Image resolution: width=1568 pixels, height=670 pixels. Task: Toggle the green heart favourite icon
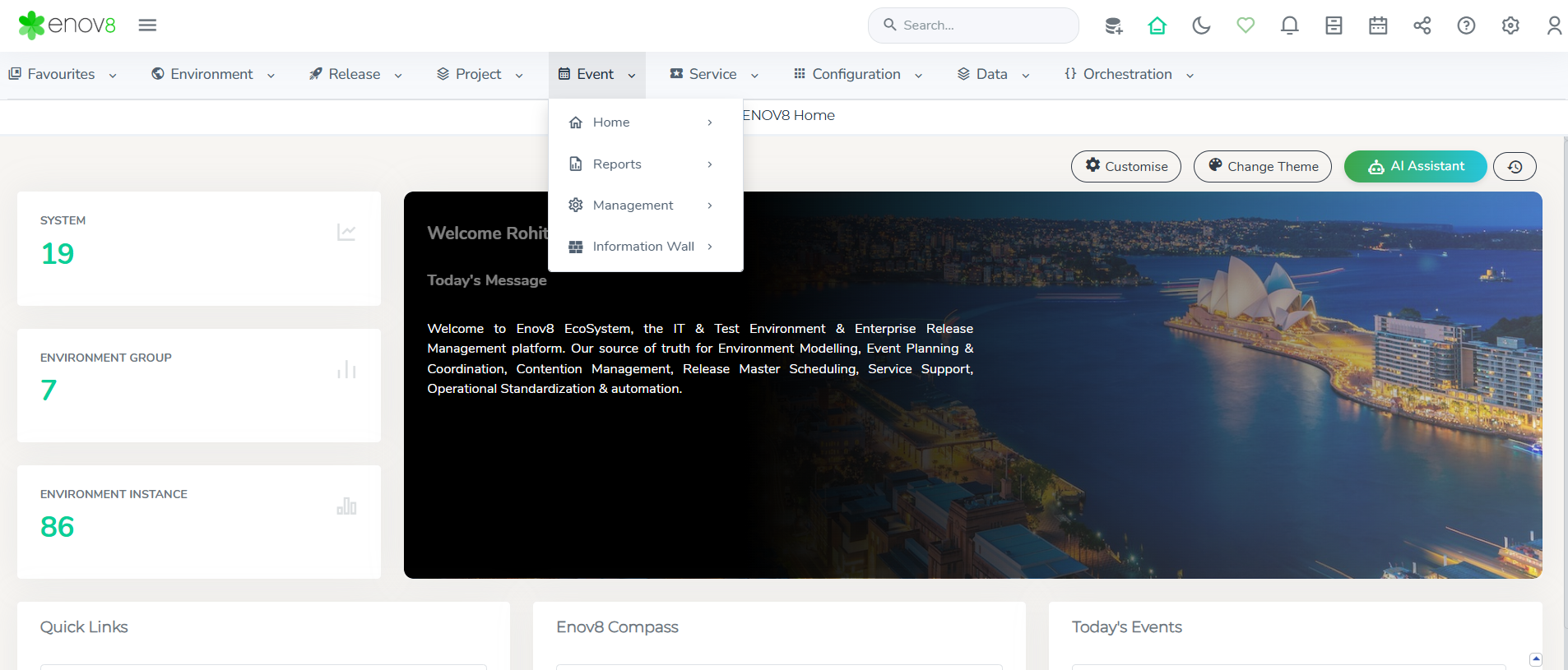click(1246, 25)
